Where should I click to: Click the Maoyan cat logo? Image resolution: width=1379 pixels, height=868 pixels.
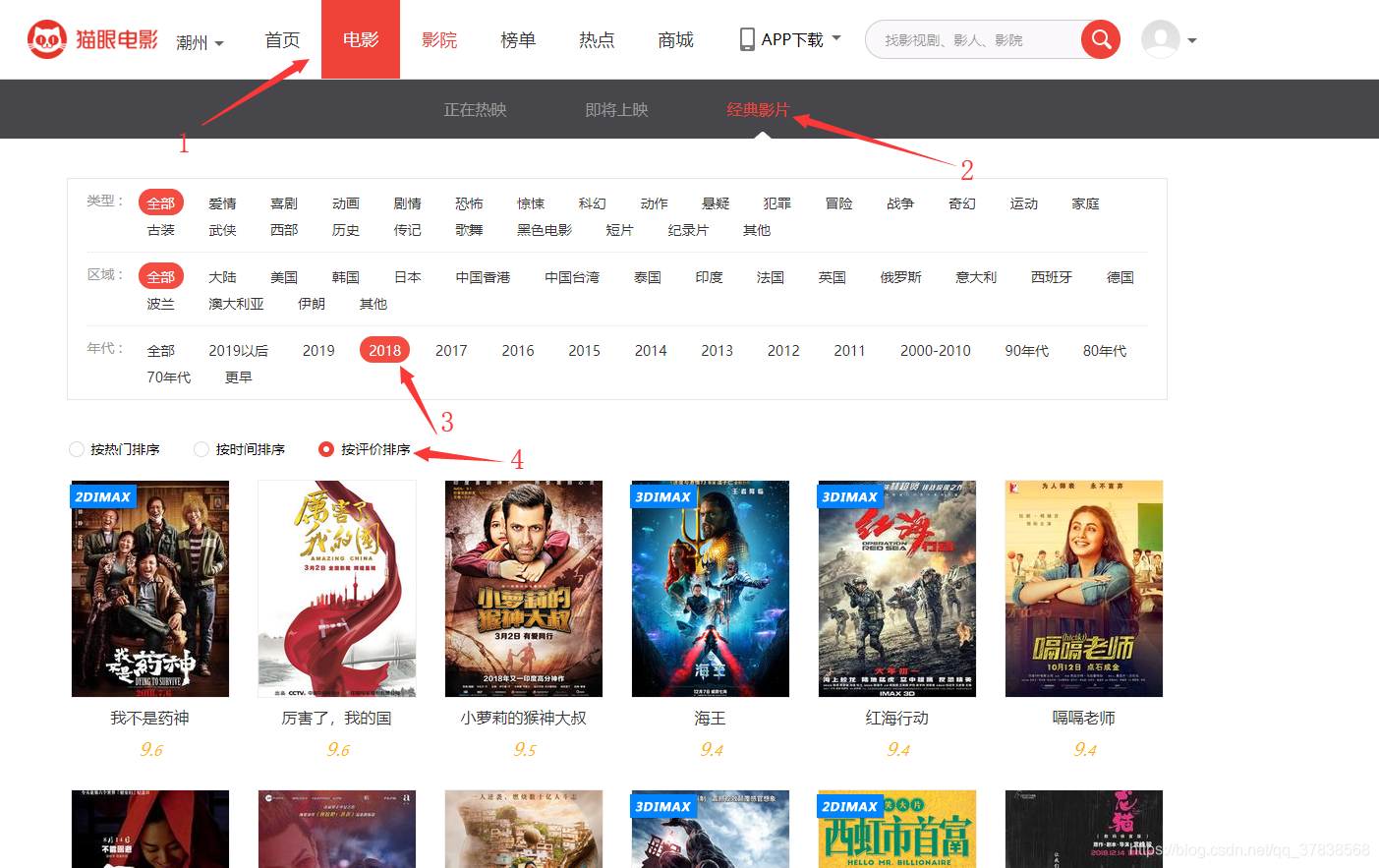point(92,39)
